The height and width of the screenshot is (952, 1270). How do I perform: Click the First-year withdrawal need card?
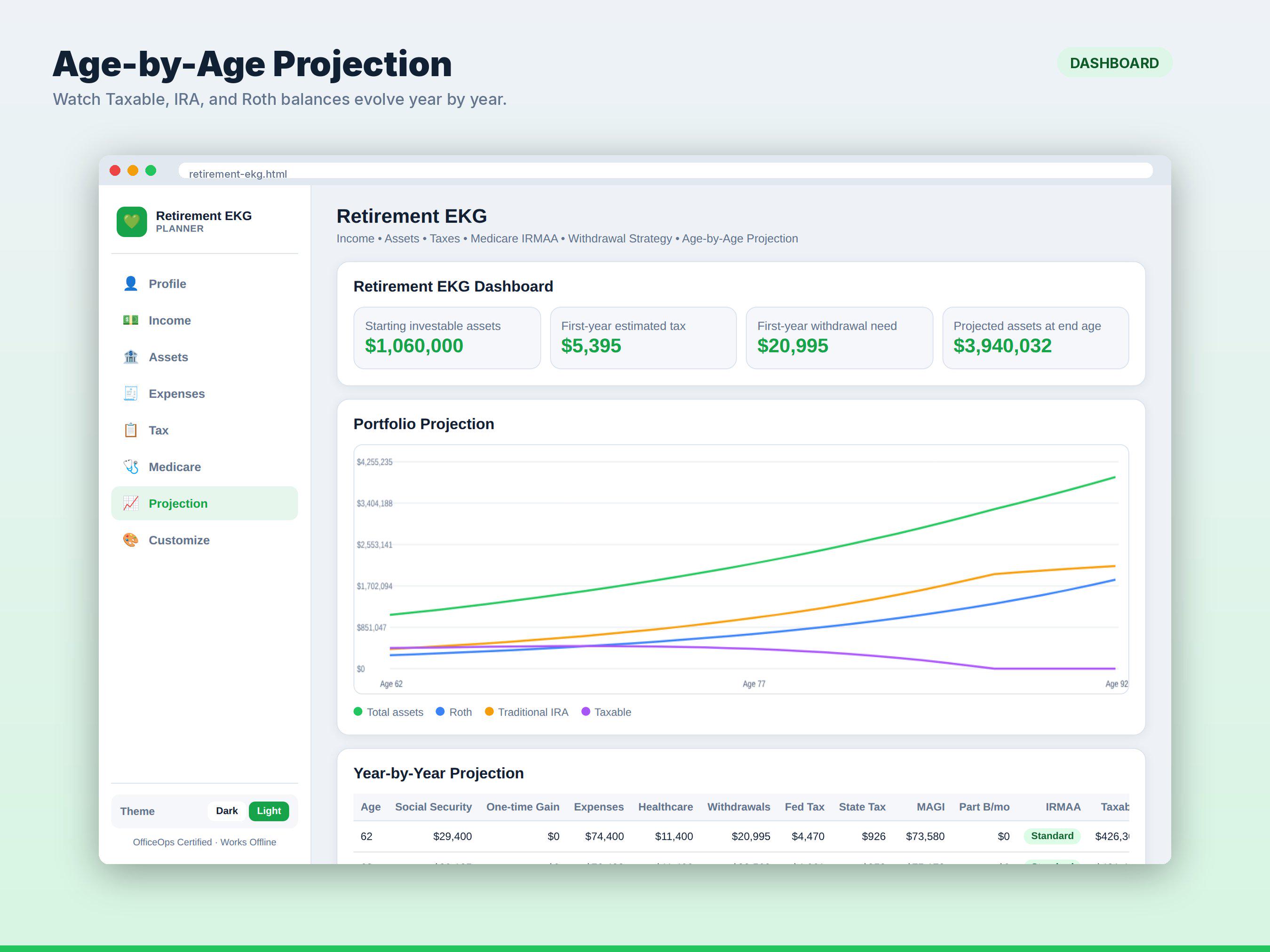pyautogui.click(x=840, y=338)
